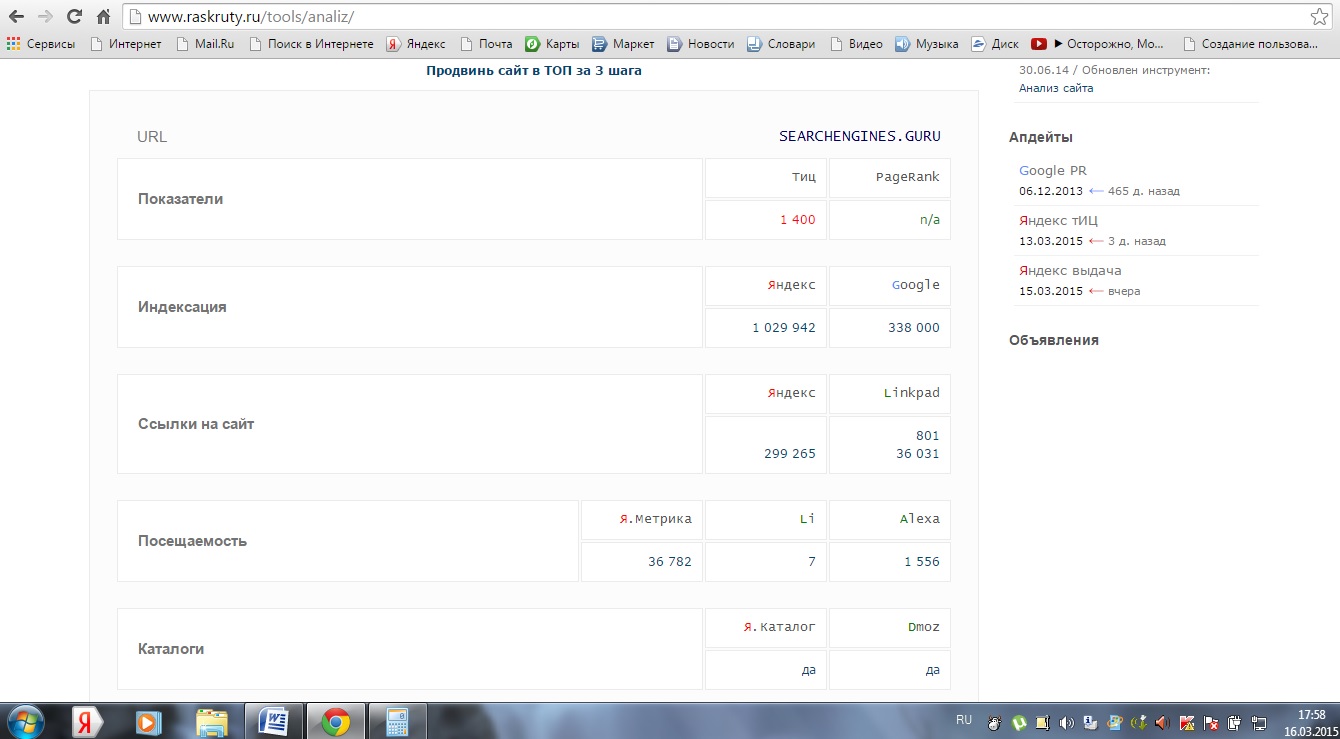Click the power plug tray icon
The image size is (1340, 739).
point(1234,722)
